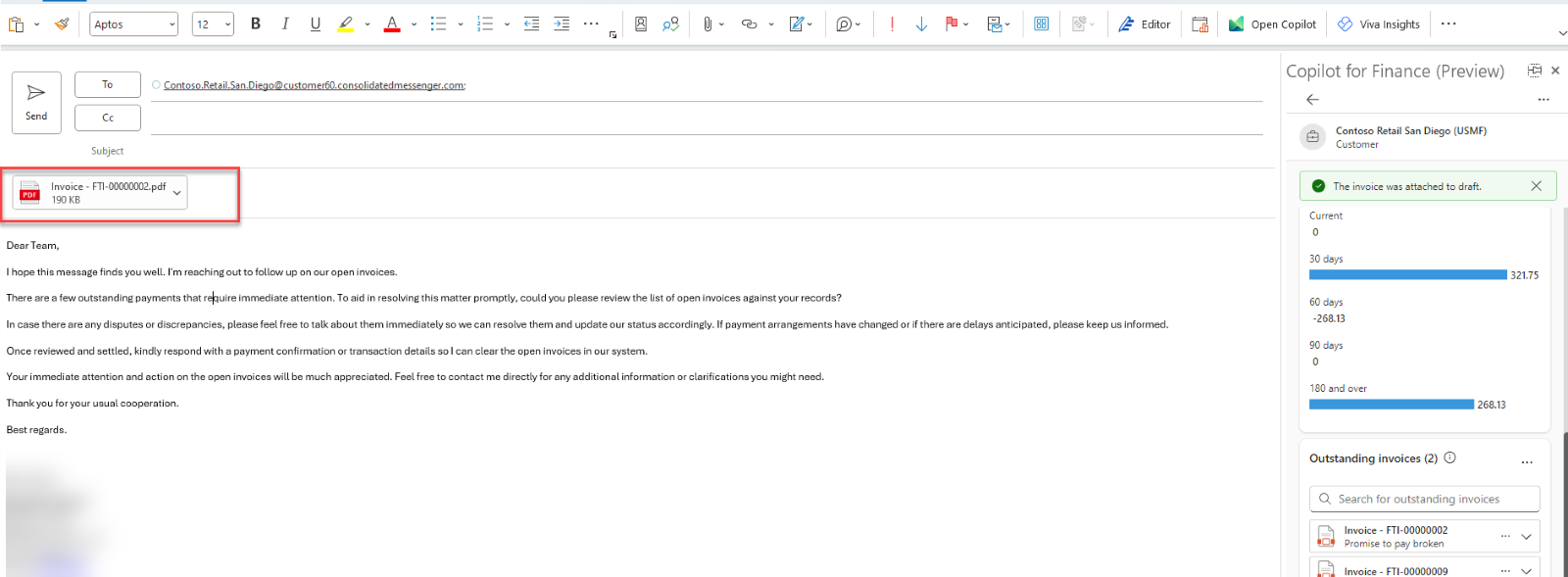This screenshot has height=577, width=1568.
Task: Show more formatting options ellipsis
Action: [591, 24]
